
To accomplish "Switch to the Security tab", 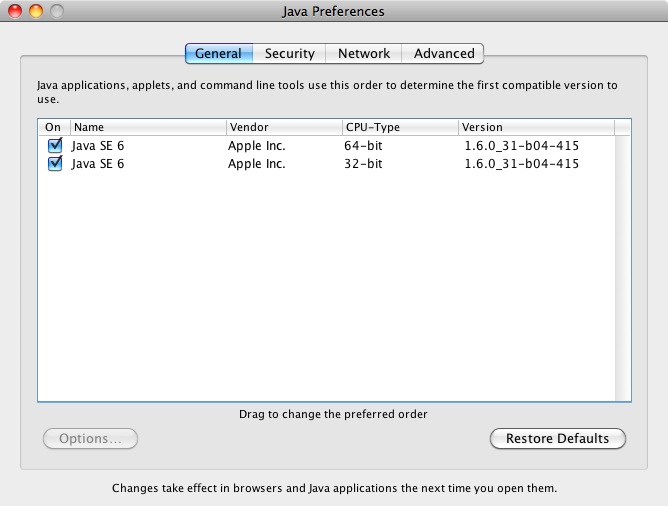I will pyautogui.click(x=289, y=54).
